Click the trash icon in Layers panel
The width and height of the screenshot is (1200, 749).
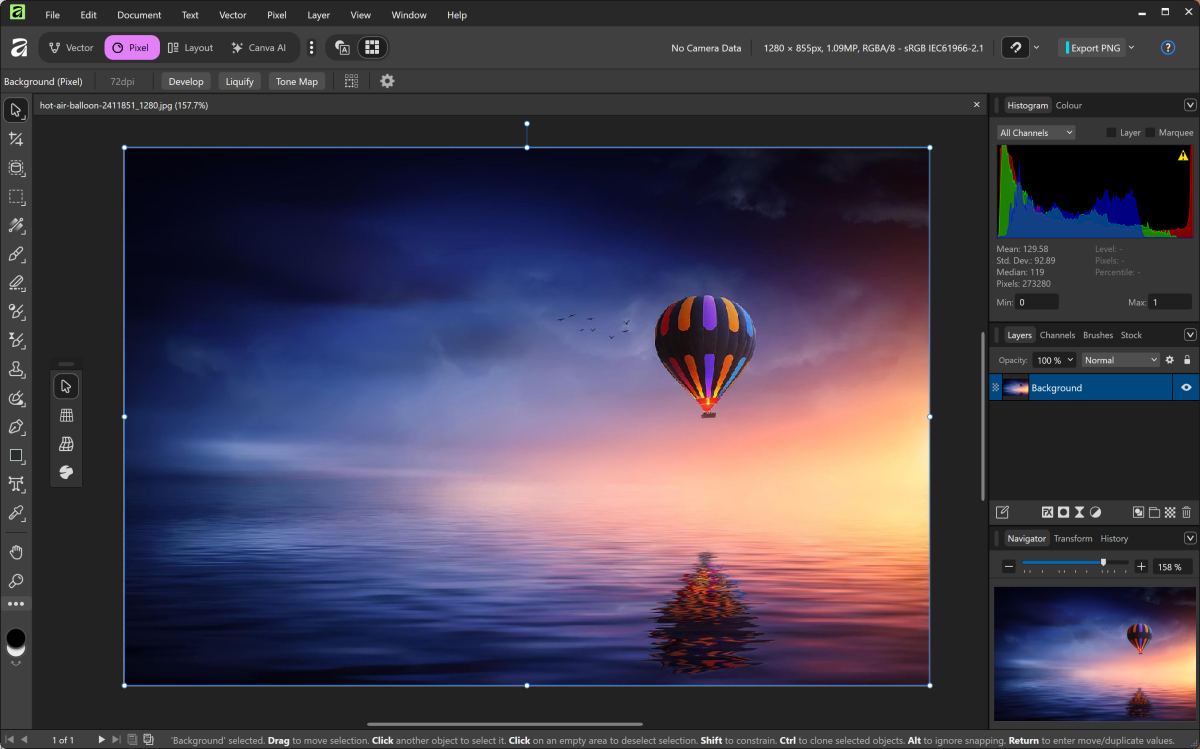click(x=1186, y=512)
